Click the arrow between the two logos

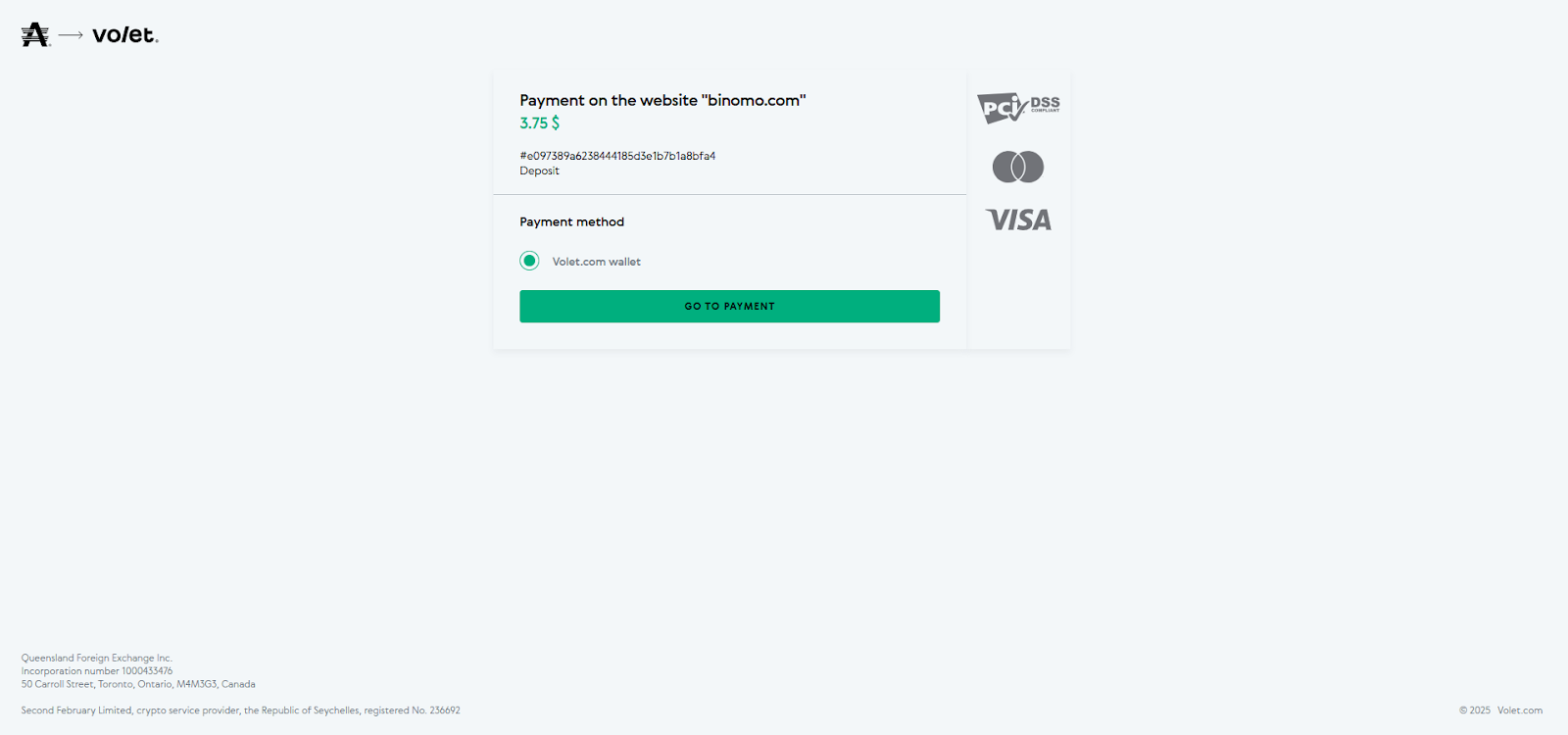pyautogui.click(x=71, y=35)
